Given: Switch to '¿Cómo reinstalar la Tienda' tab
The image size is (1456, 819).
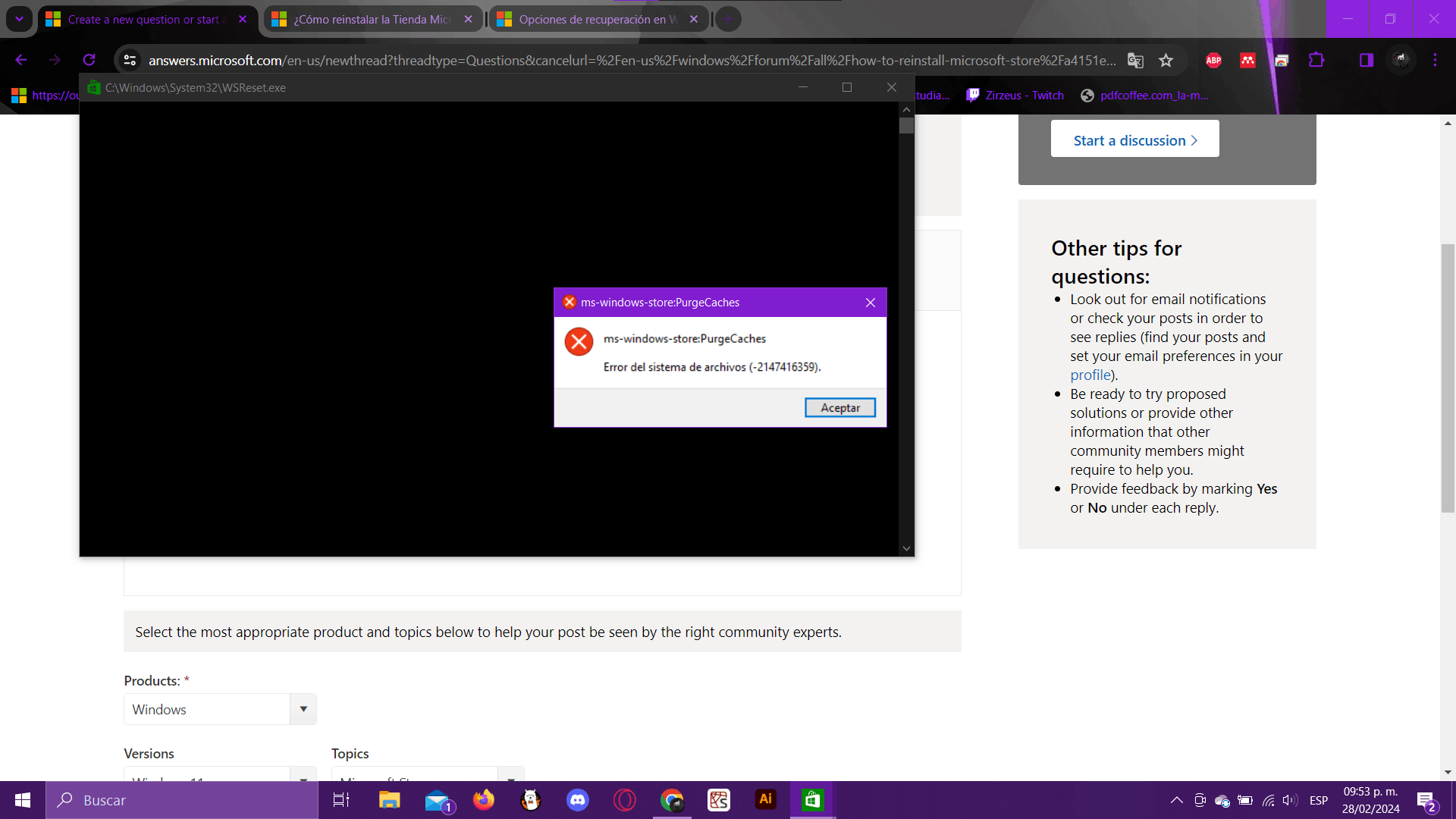Looking at the screenshot, I should coord(372,19).
